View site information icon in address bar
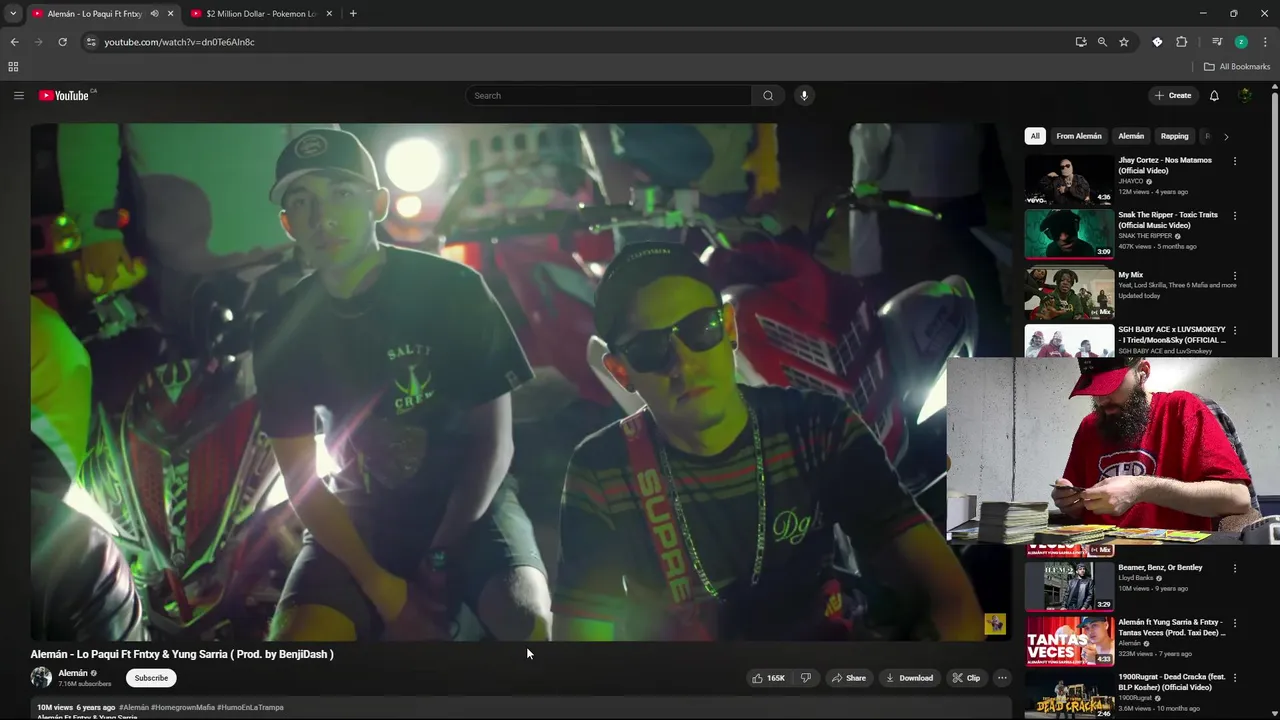1280x720 pixels. coord(91,42)
